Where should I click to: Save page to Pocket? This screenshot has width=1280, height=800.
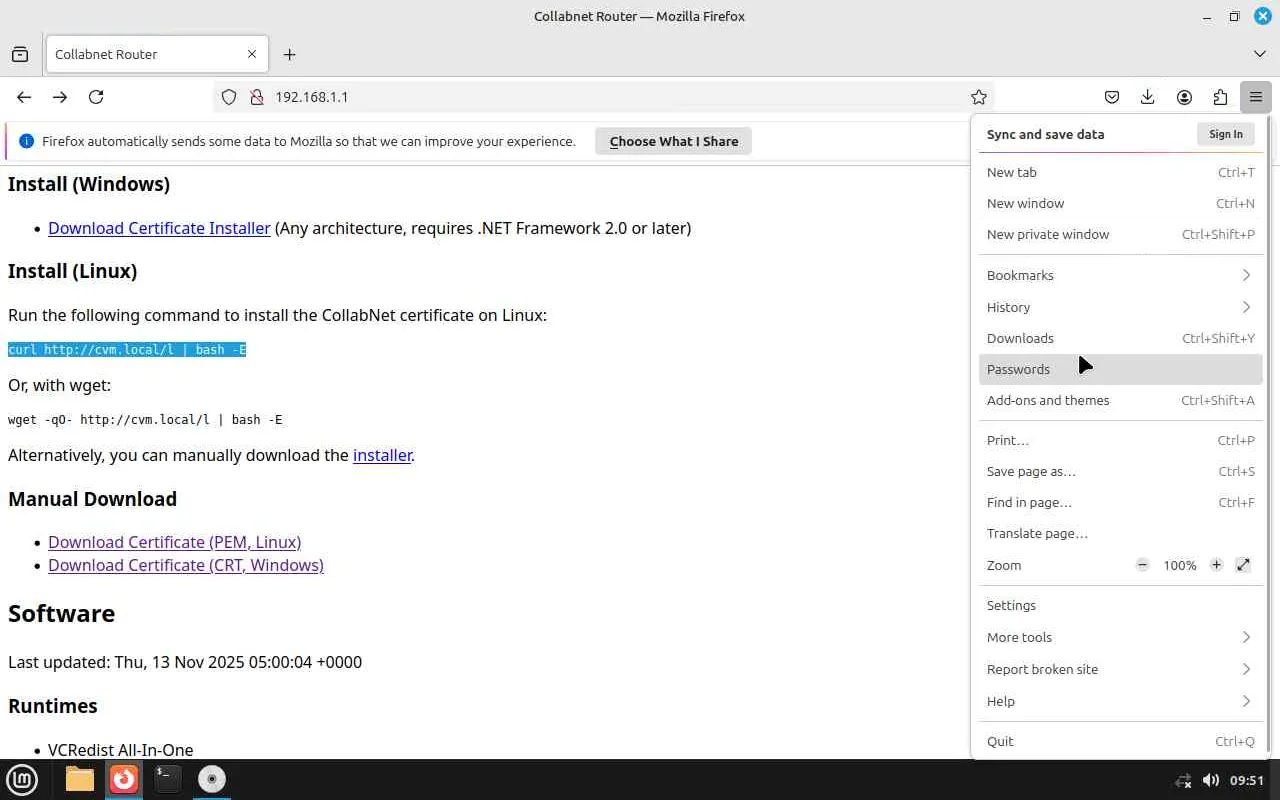[1112, 97]
